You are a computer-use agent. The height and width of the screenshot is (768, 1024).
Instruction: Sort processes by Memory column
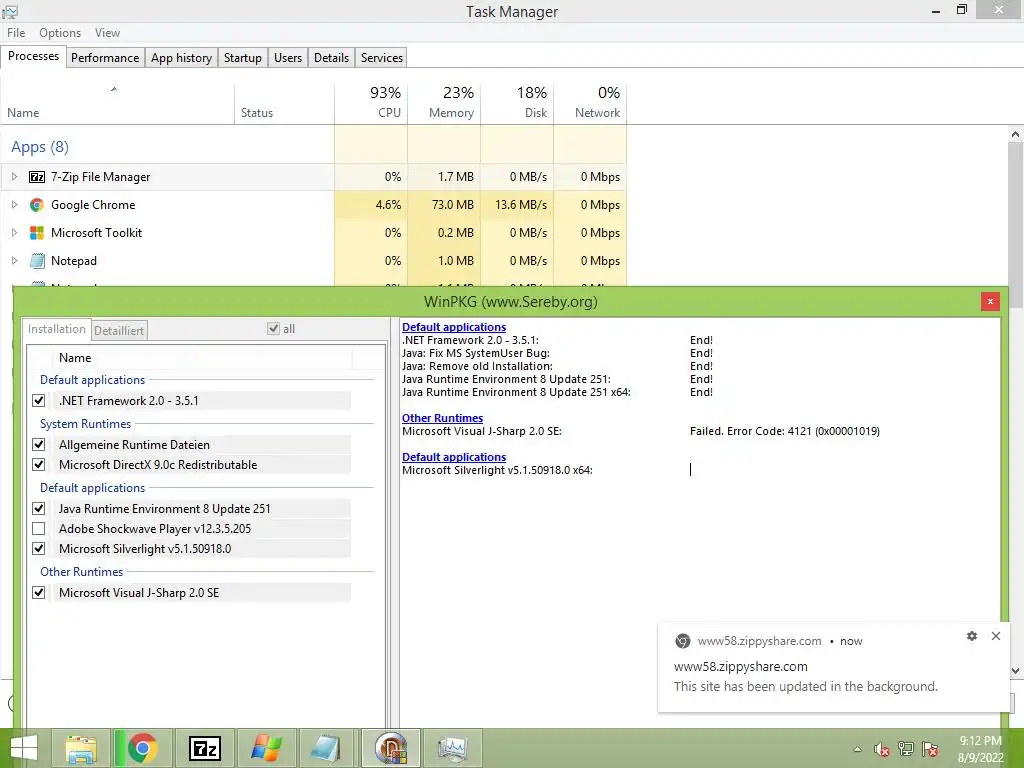pyautogui.click(x=444, y=103)
